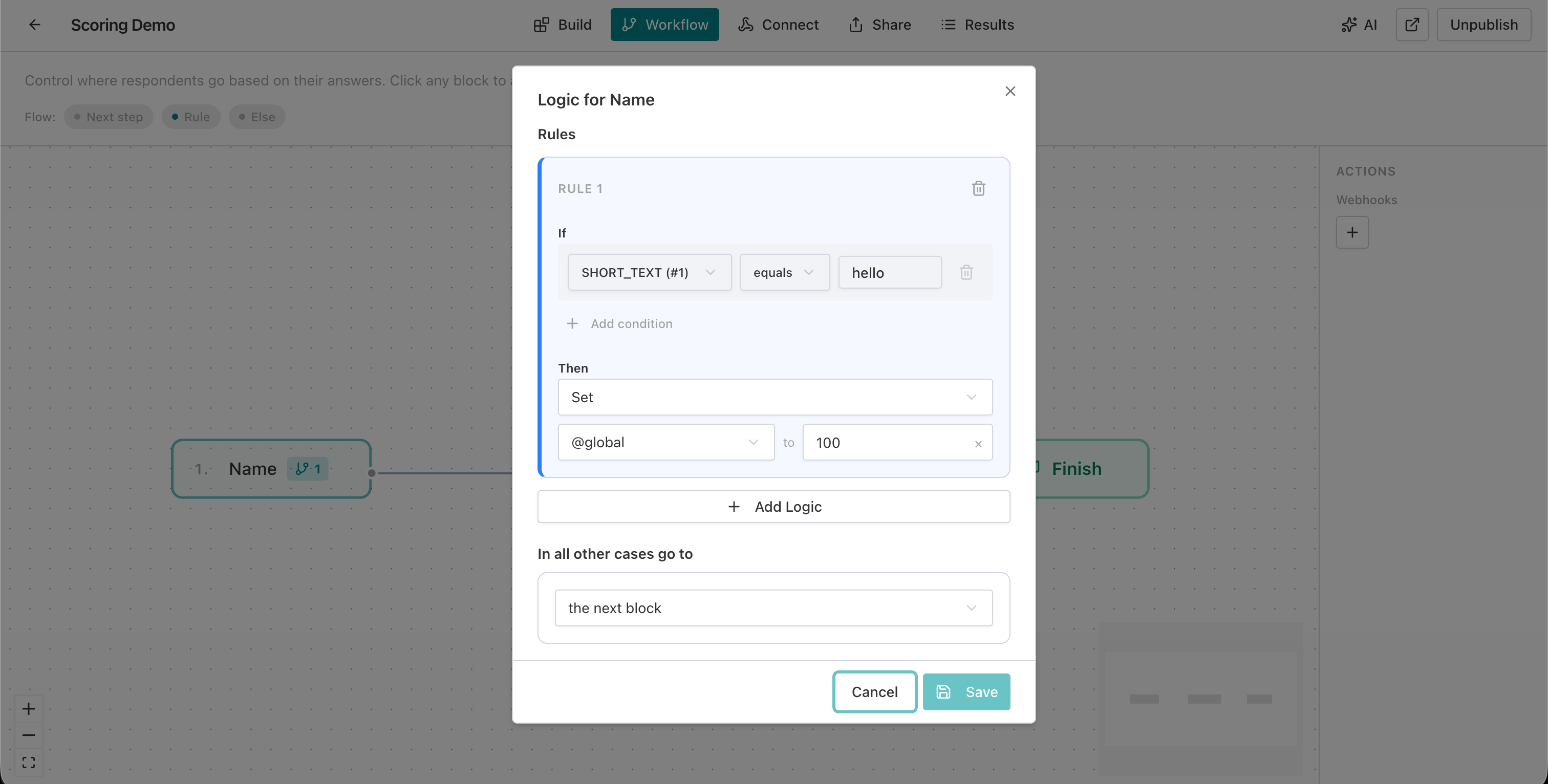Close the Logic for Name dialog
This screenshot has width=1548, height=784.
coord(1010,91)
